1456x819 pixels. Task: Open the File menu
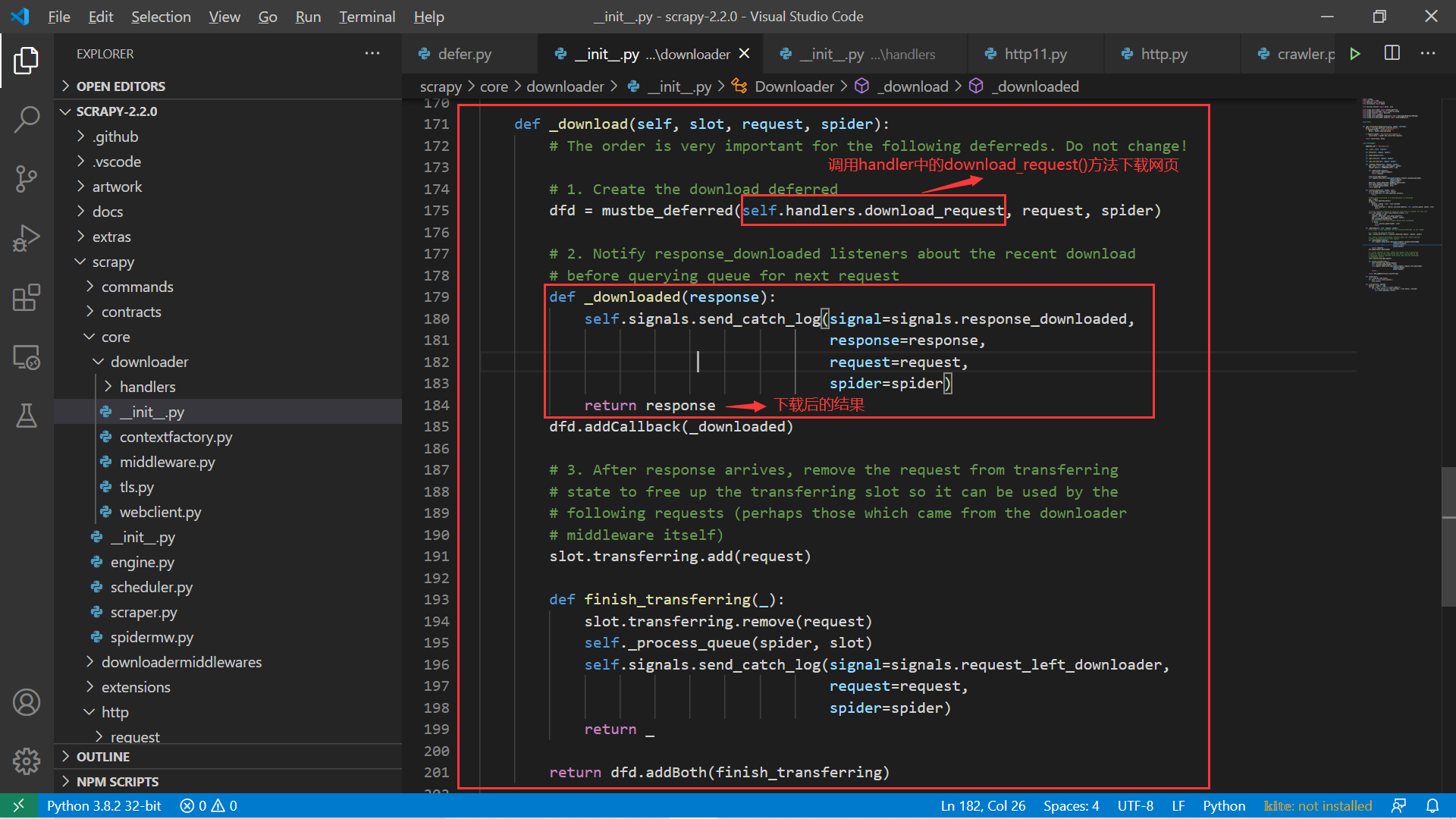point(59,17)
